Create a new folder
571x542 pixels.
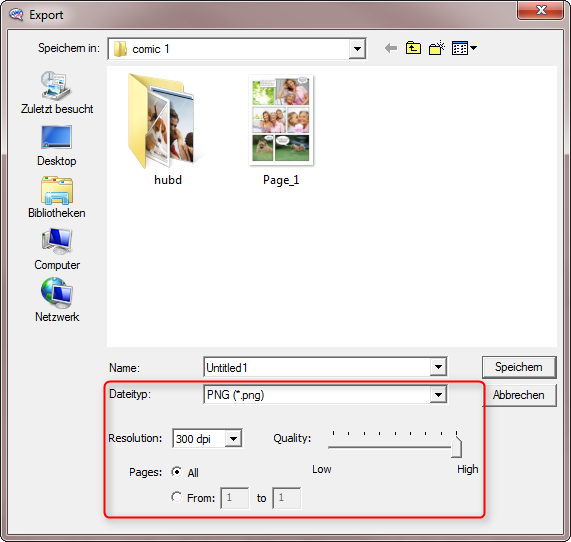coord(437,48)
